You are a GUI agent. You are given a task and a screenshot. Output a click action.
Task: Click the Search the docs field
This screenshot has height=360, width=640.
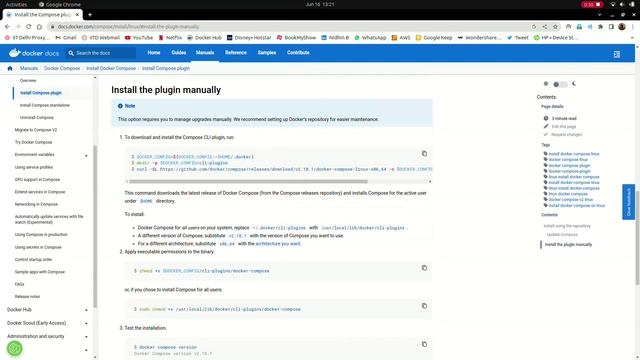click(101, 53)
